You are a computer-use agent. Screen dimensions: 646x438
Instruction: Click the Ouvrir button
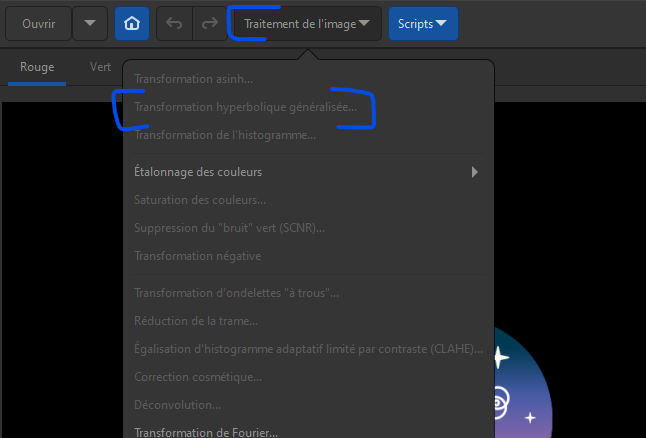[x=38, y=24]
